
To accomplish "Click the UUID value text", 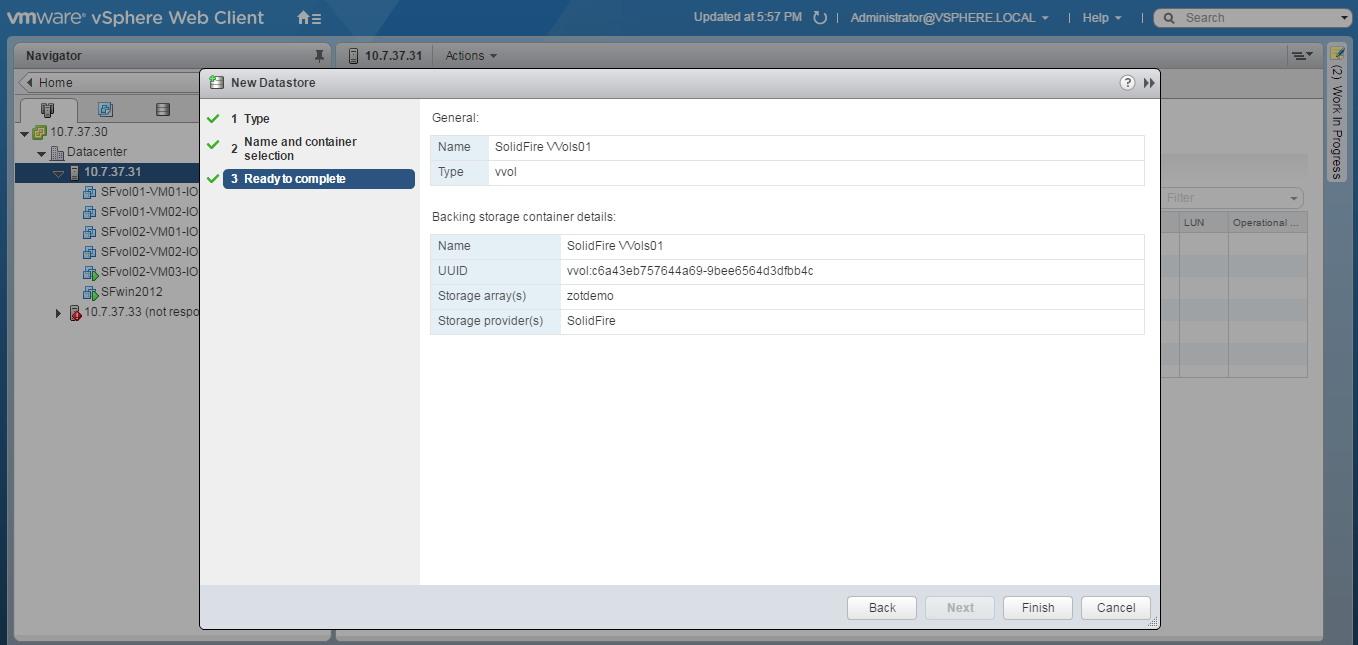I will click(690, 271).
